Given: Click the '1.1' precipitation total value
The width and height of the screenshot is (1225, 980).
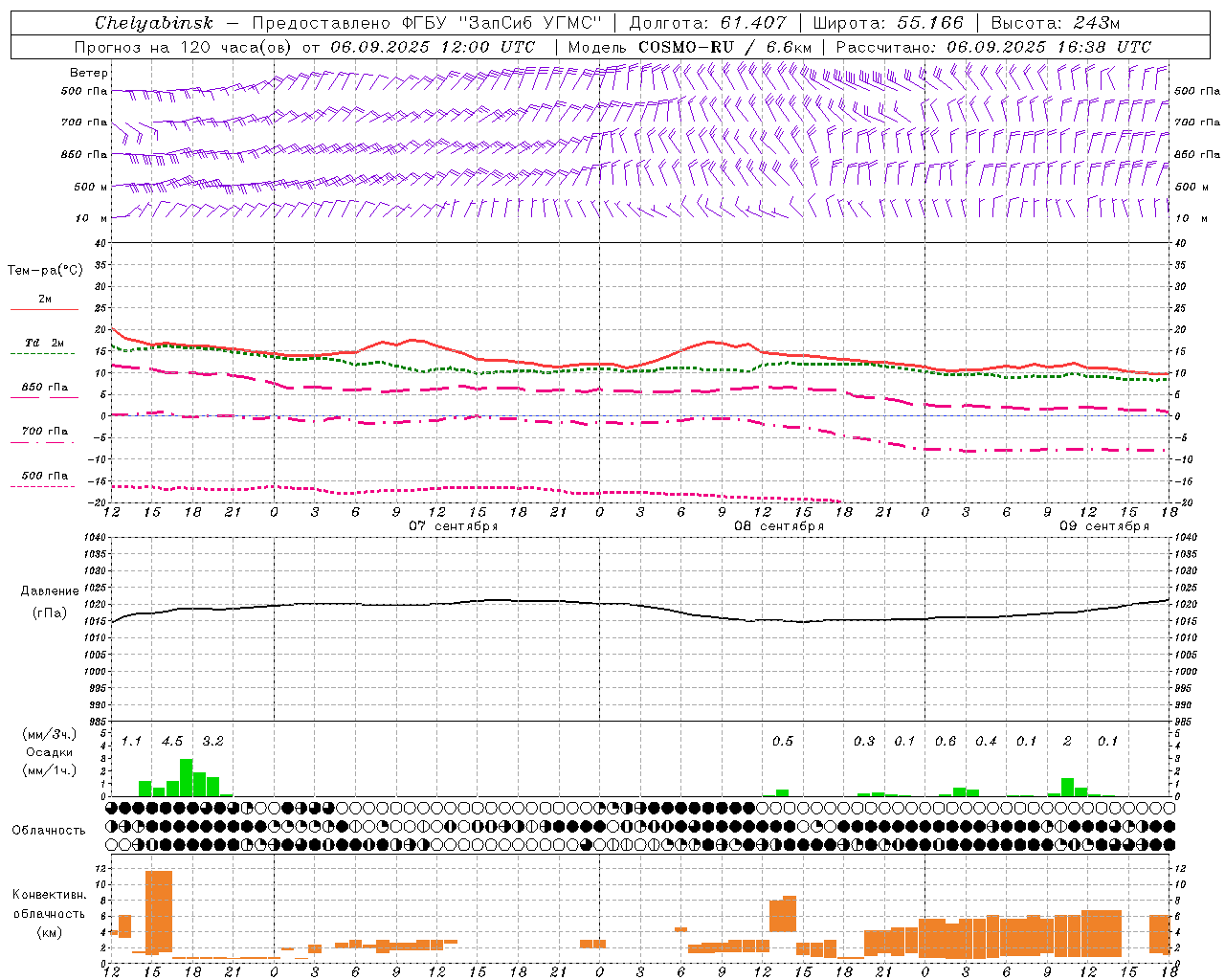Looking at the screenshot, I should click(131, 742).
